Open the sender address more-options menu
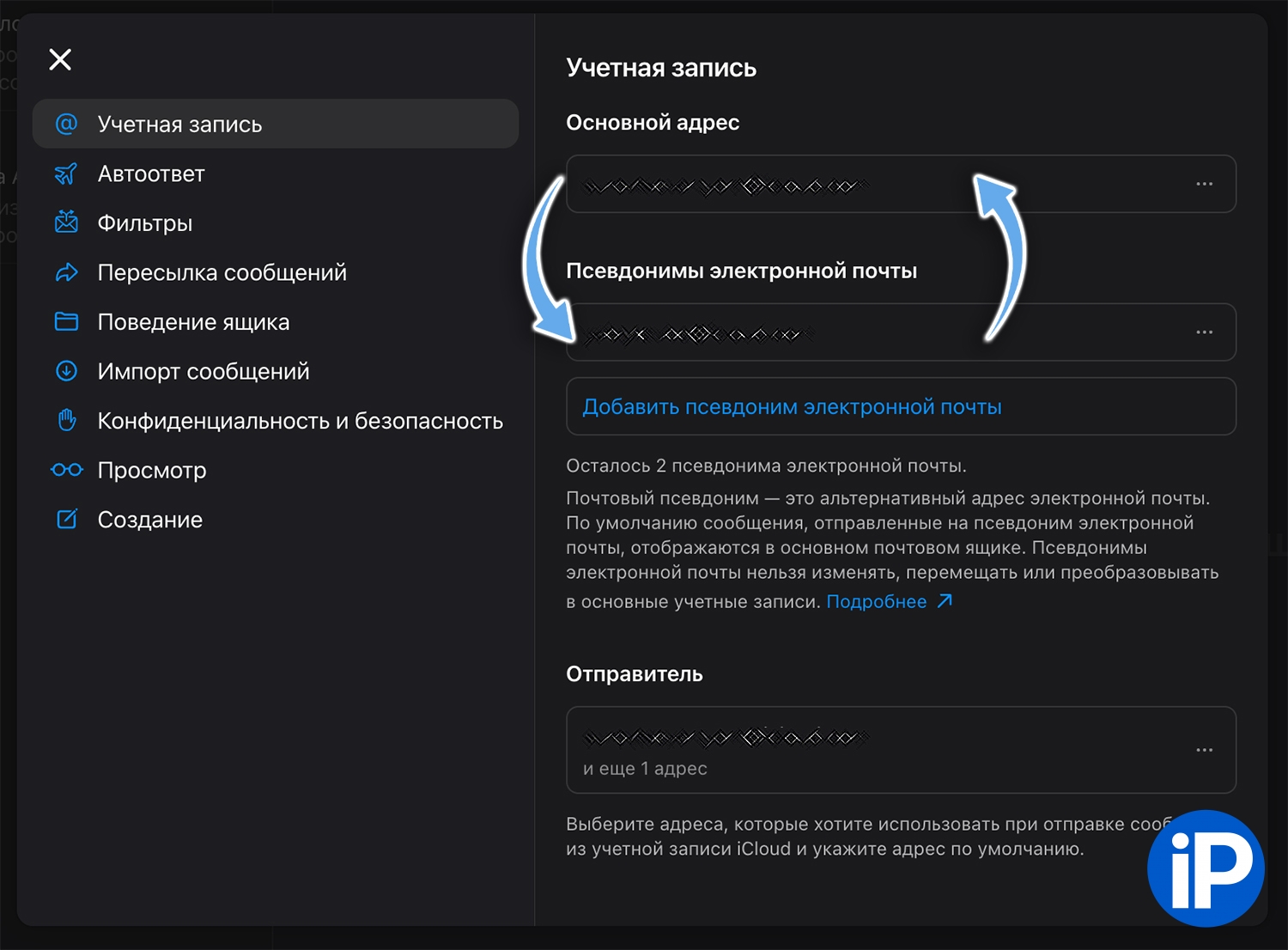This screenshot has height=950, width=1288. click(x=1204, y=750)
